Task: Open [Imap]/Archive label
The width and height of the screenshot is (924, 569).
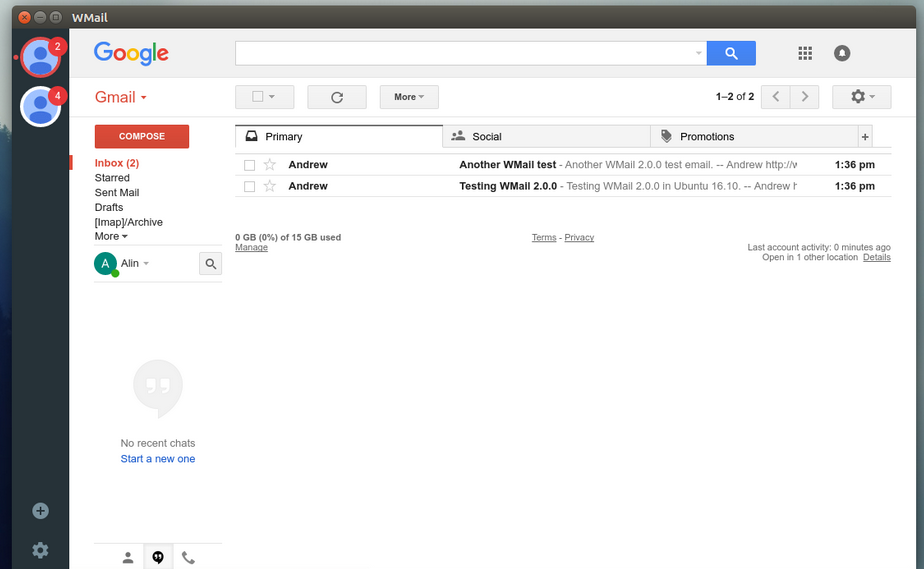Action: 128,222
